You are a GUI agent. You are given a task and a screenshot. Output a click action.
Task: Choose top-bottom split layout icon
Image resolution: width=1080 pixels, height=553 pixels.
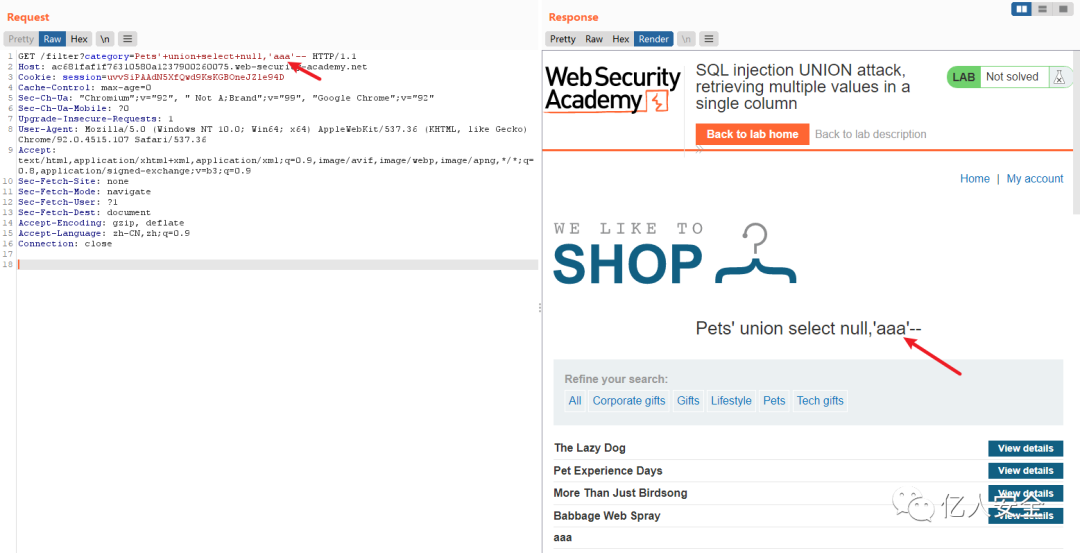pyautogui.click(x=1042, y=9)
